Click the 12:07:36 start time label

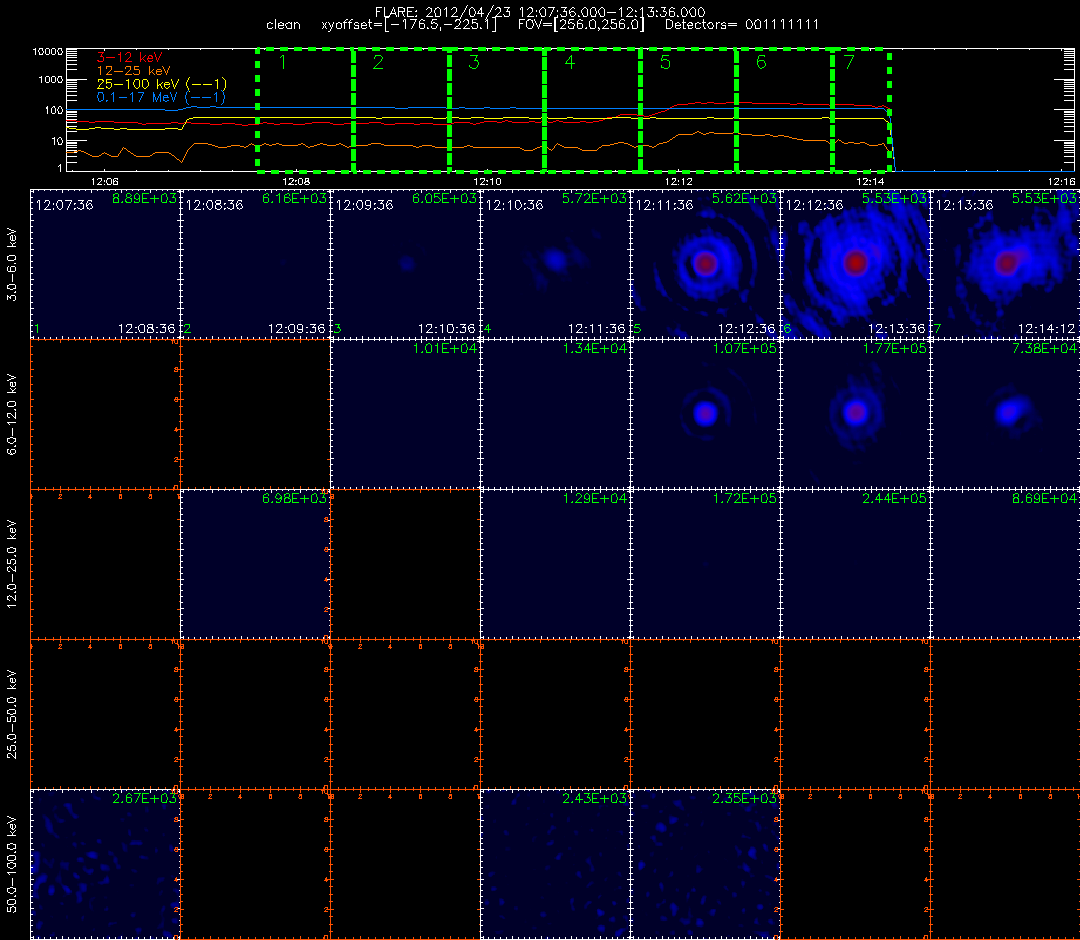coord(65,205)
